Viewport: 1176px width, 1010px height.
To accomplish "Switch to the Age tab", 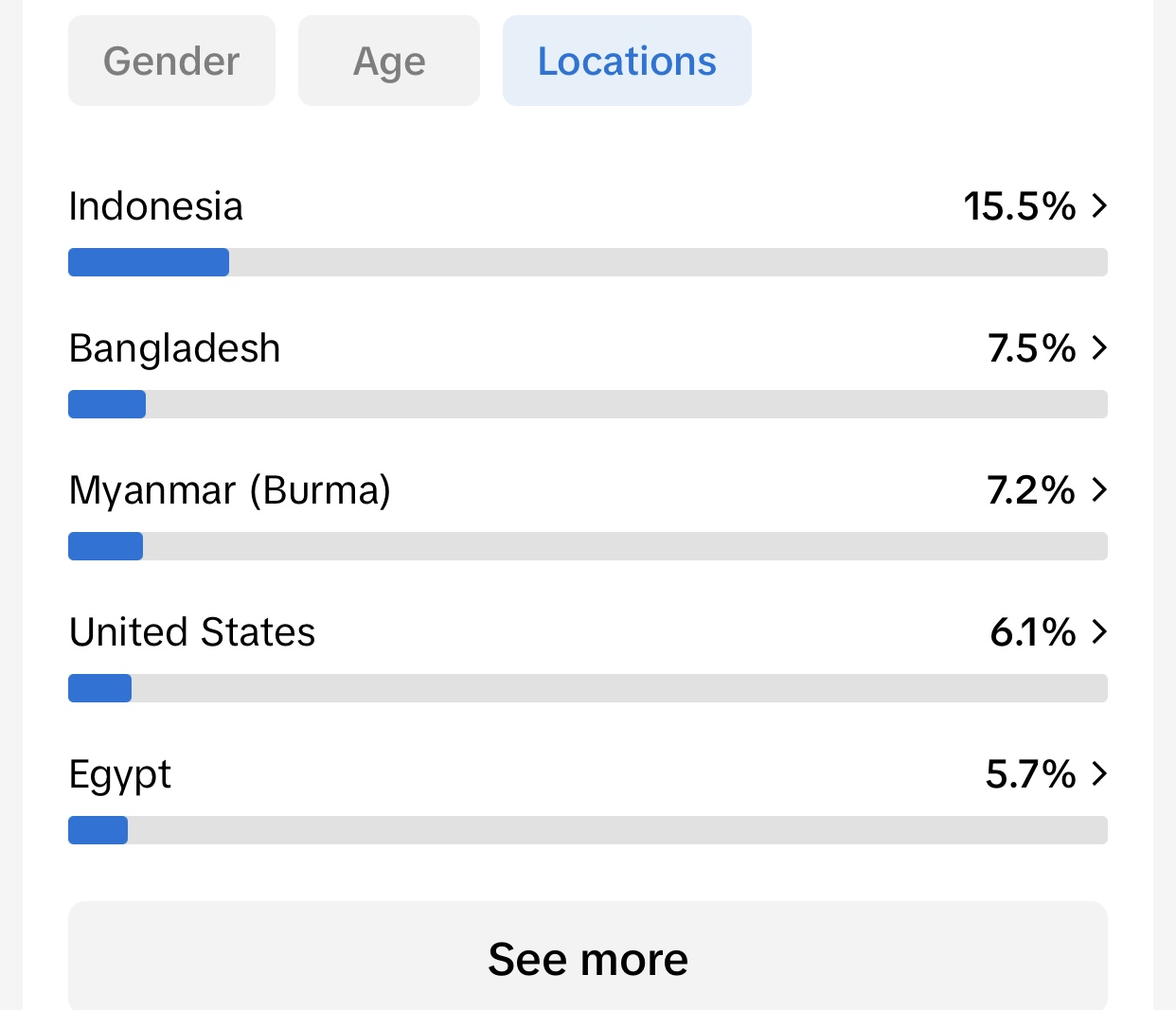I will pyautogui.click(x=389, y=61).
